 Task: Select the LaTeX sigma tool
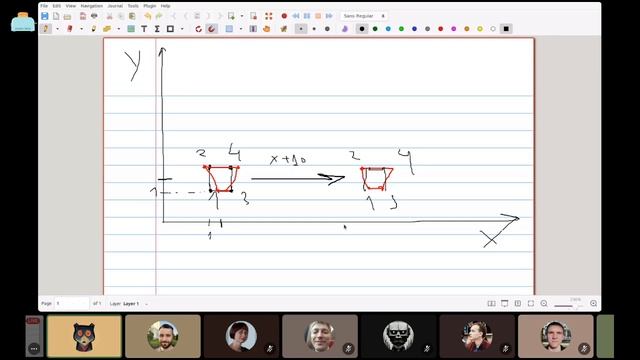coord(157,29)
